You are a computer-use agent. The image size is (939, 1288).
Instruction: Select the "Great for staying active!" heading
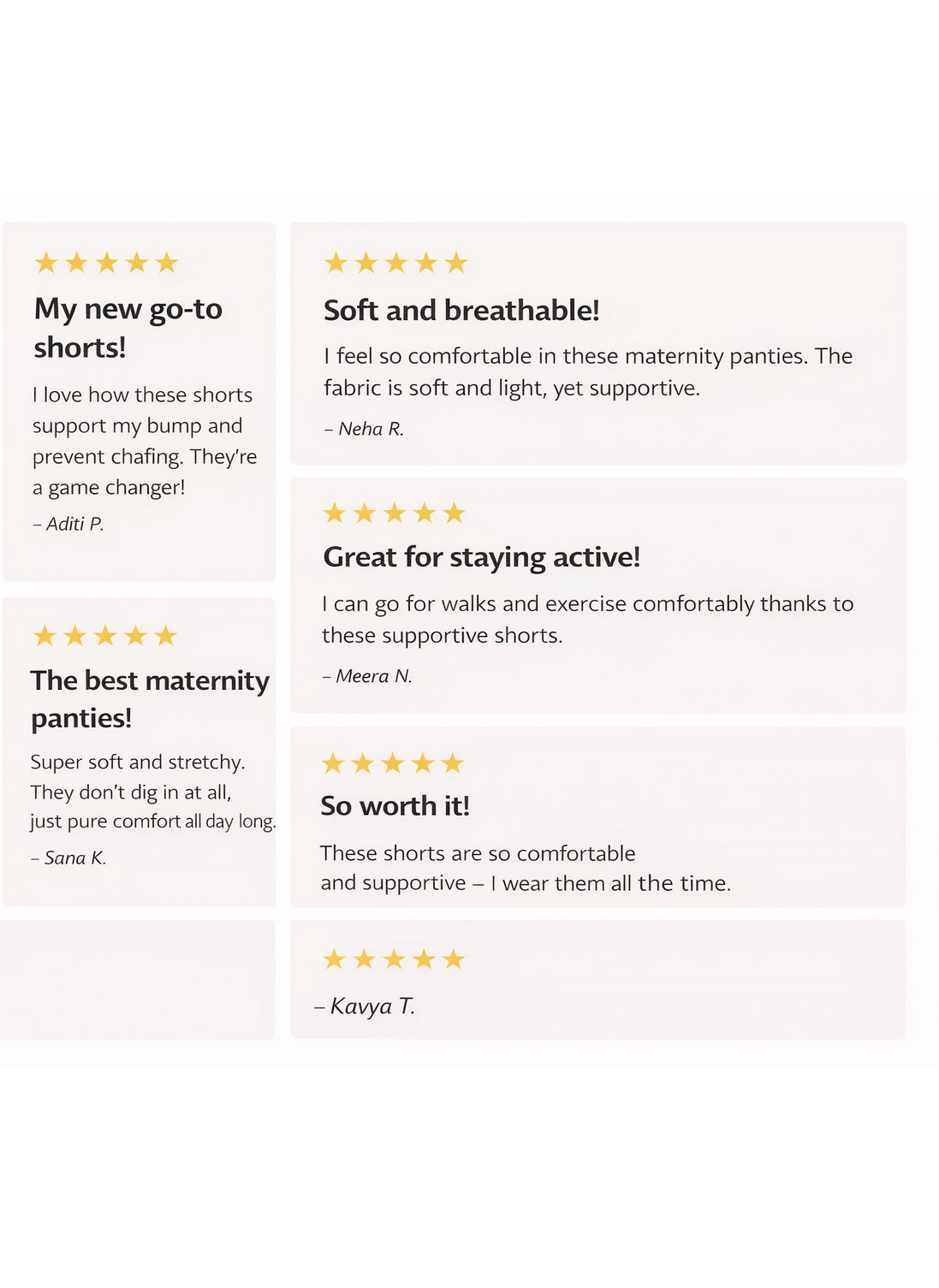[482, 557]
